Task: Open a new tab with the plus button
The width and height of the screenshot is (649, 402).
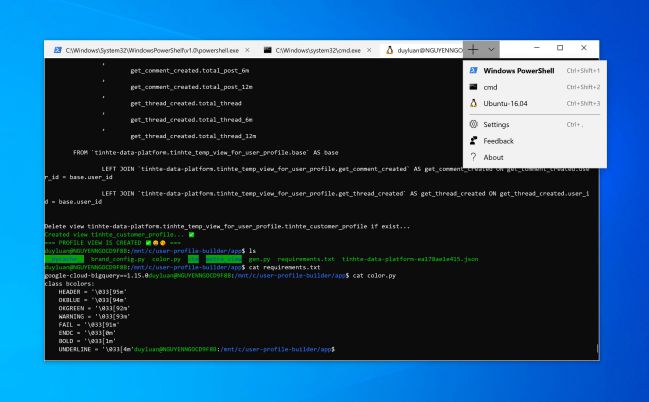Action: click(473, 50)
